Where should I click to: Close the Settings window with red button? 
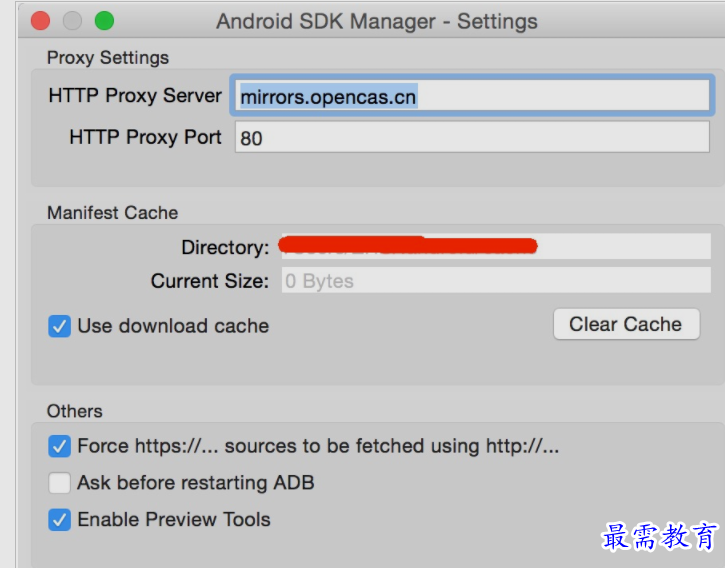pyautogui.click(x=40, y=21)
